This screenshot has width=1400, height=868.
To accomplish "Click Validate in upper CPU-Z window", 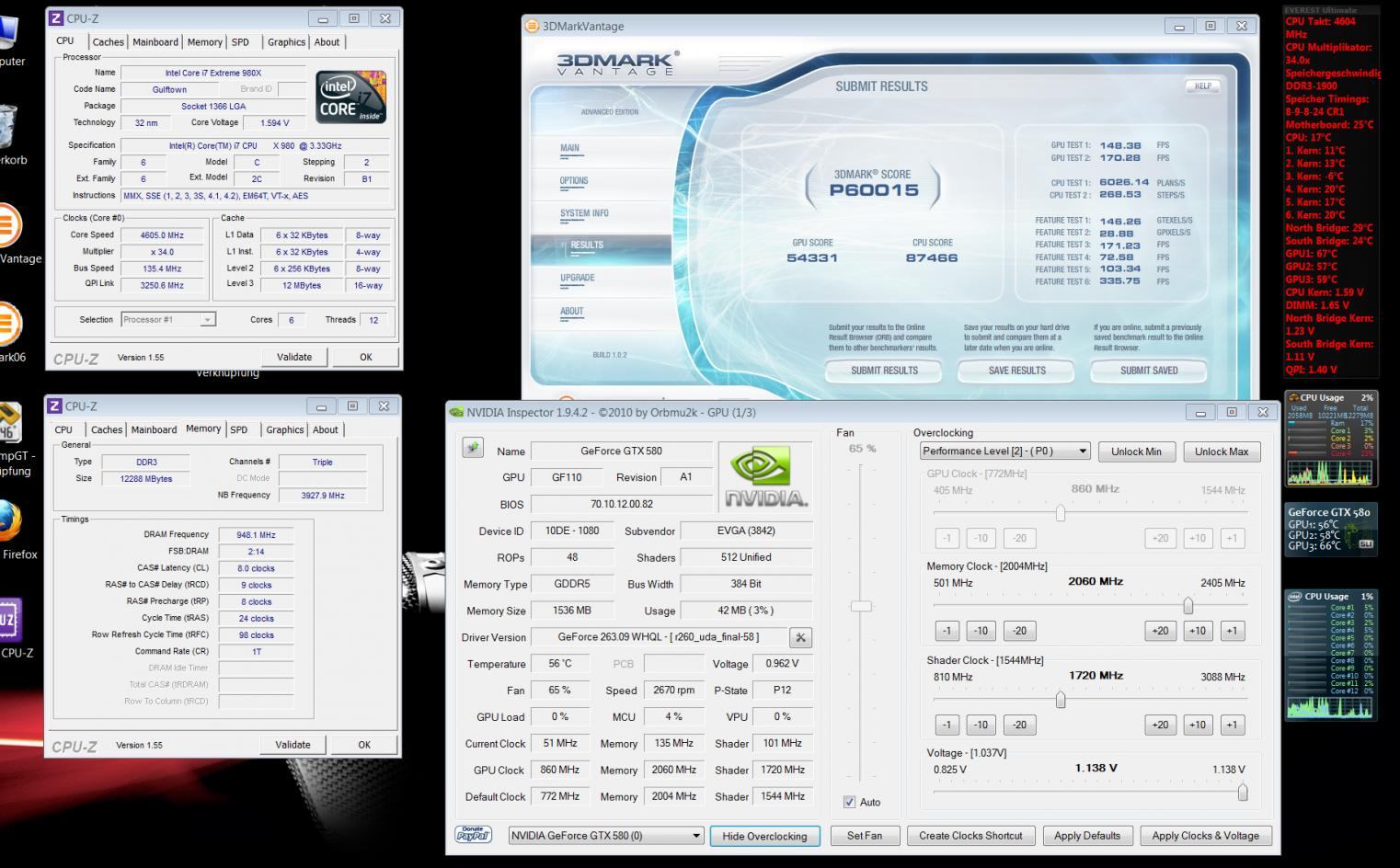I will (294, 357).
